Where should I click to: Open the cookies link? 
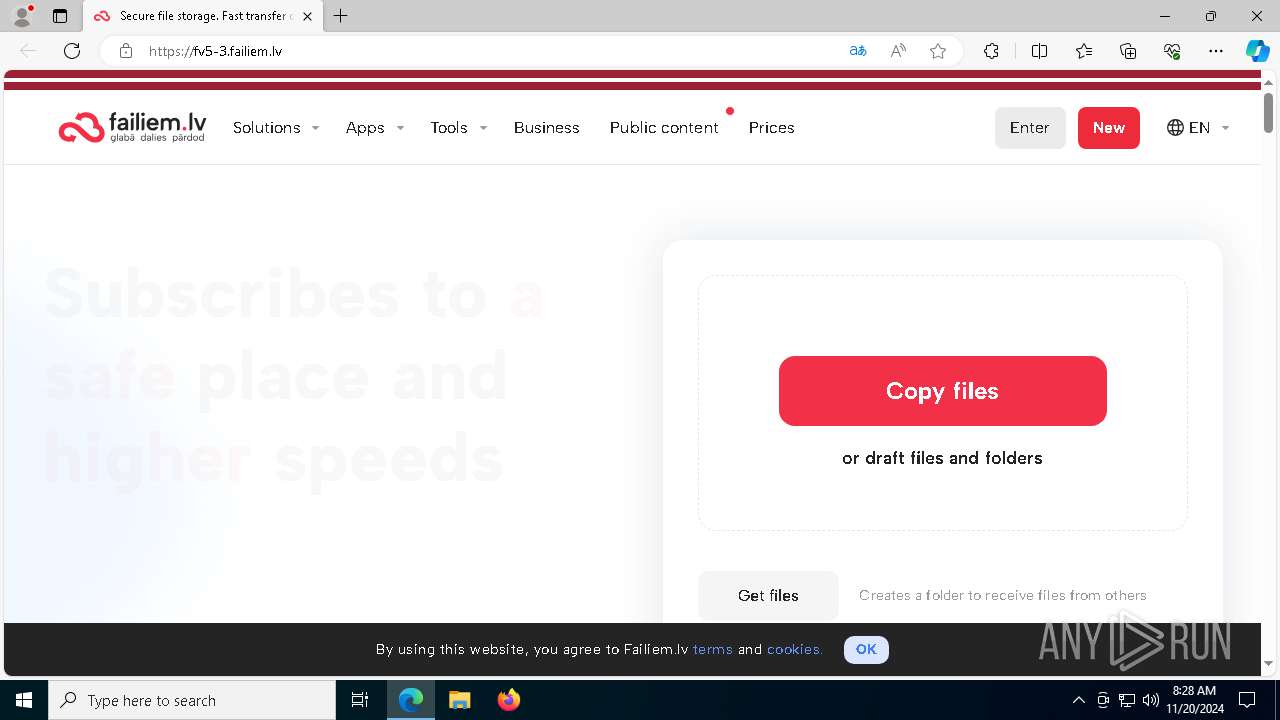(x=795, y=650)
